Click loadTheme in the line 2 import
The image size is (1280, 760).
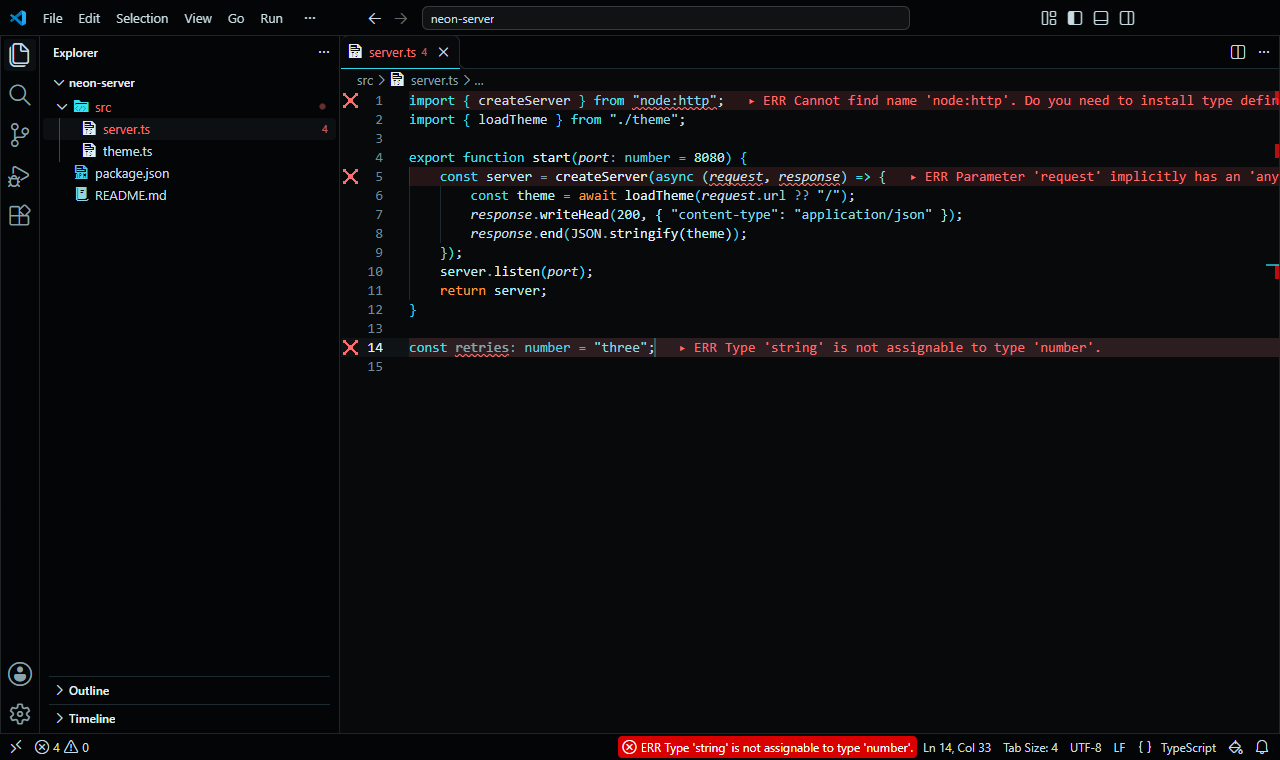513,119
